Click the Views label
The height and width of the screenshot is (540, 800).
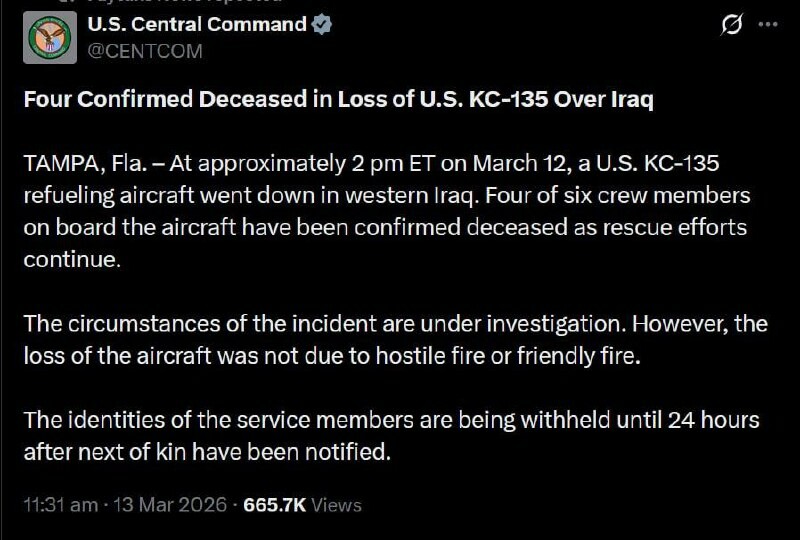[x=336, y=505]
